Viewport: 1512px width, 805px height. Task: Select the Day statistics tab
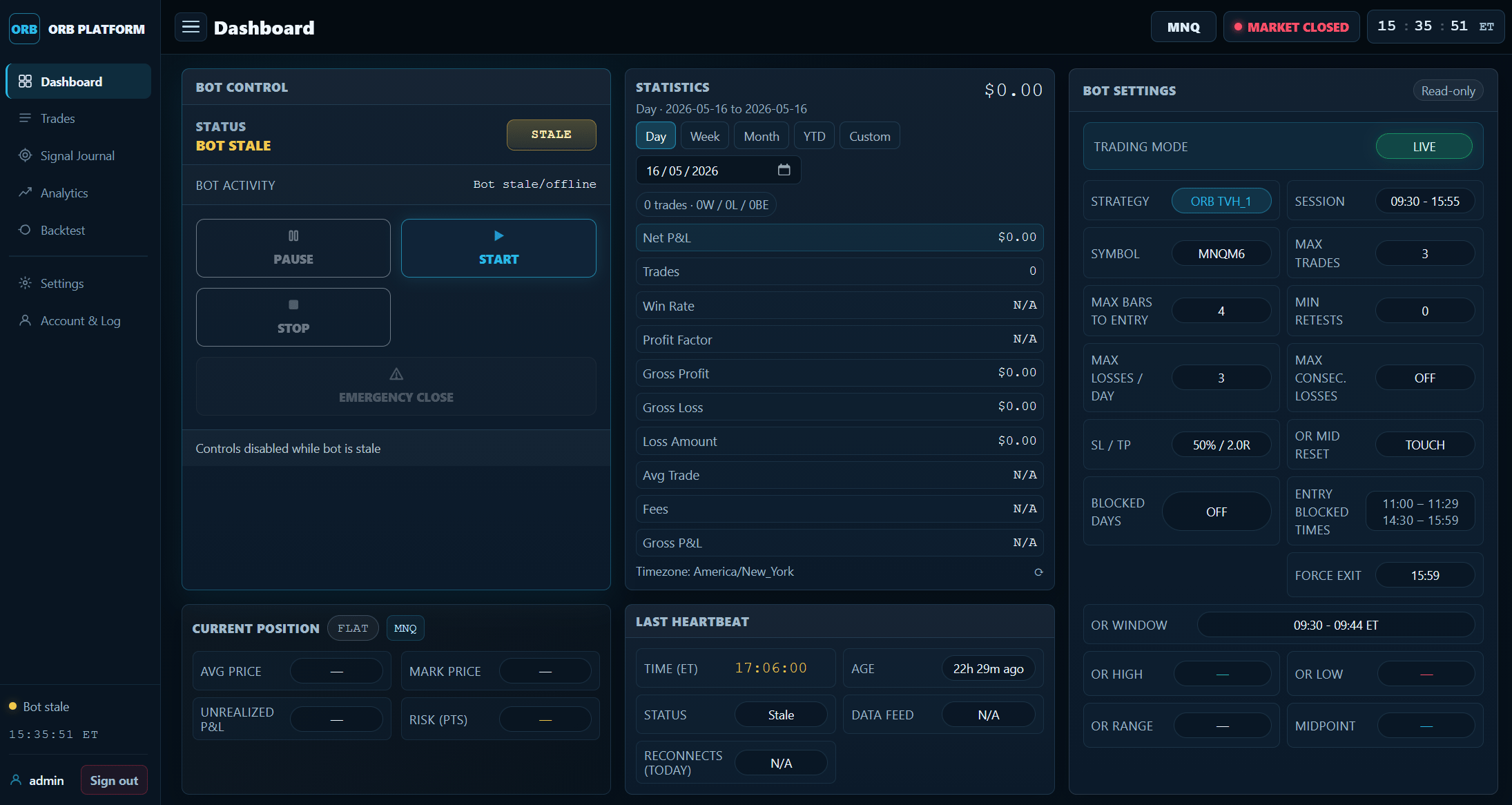pyautogui.click(x=656, y=136)
